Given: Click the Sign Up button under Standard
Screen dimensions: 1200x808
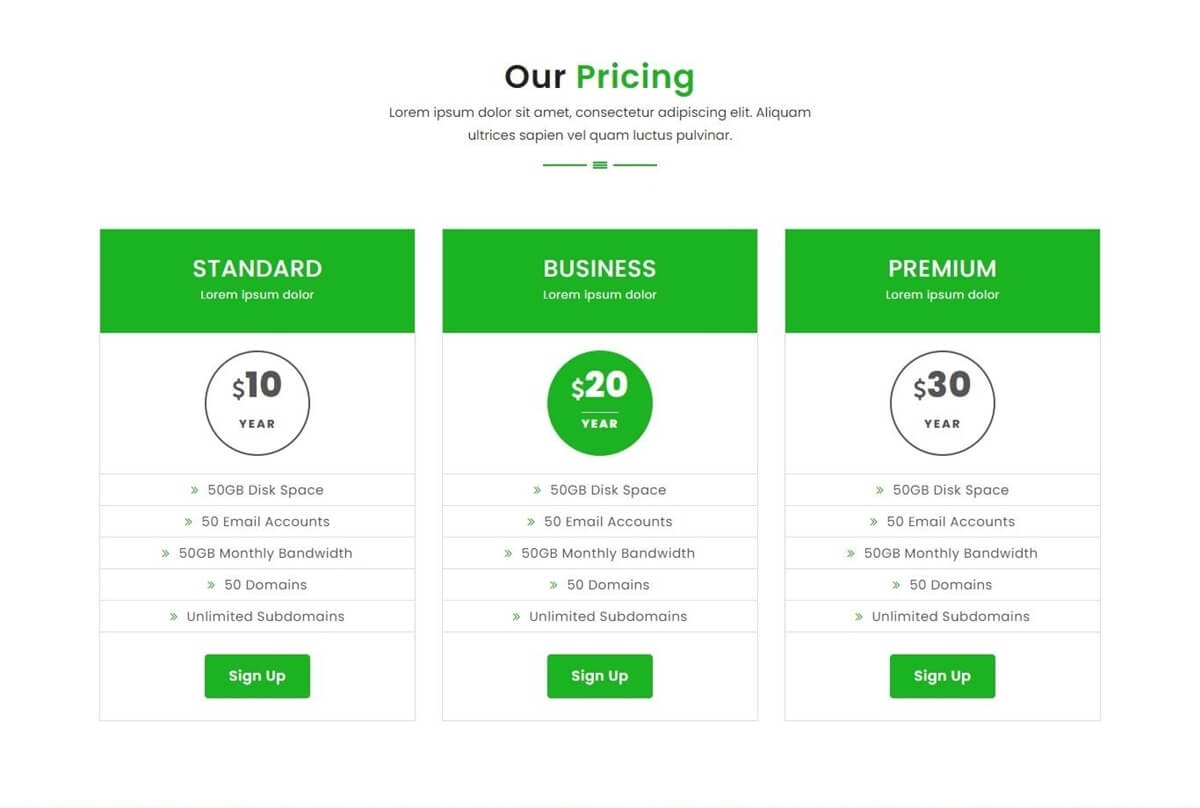Looking at the screenshot, I should [x=257, y=676].
